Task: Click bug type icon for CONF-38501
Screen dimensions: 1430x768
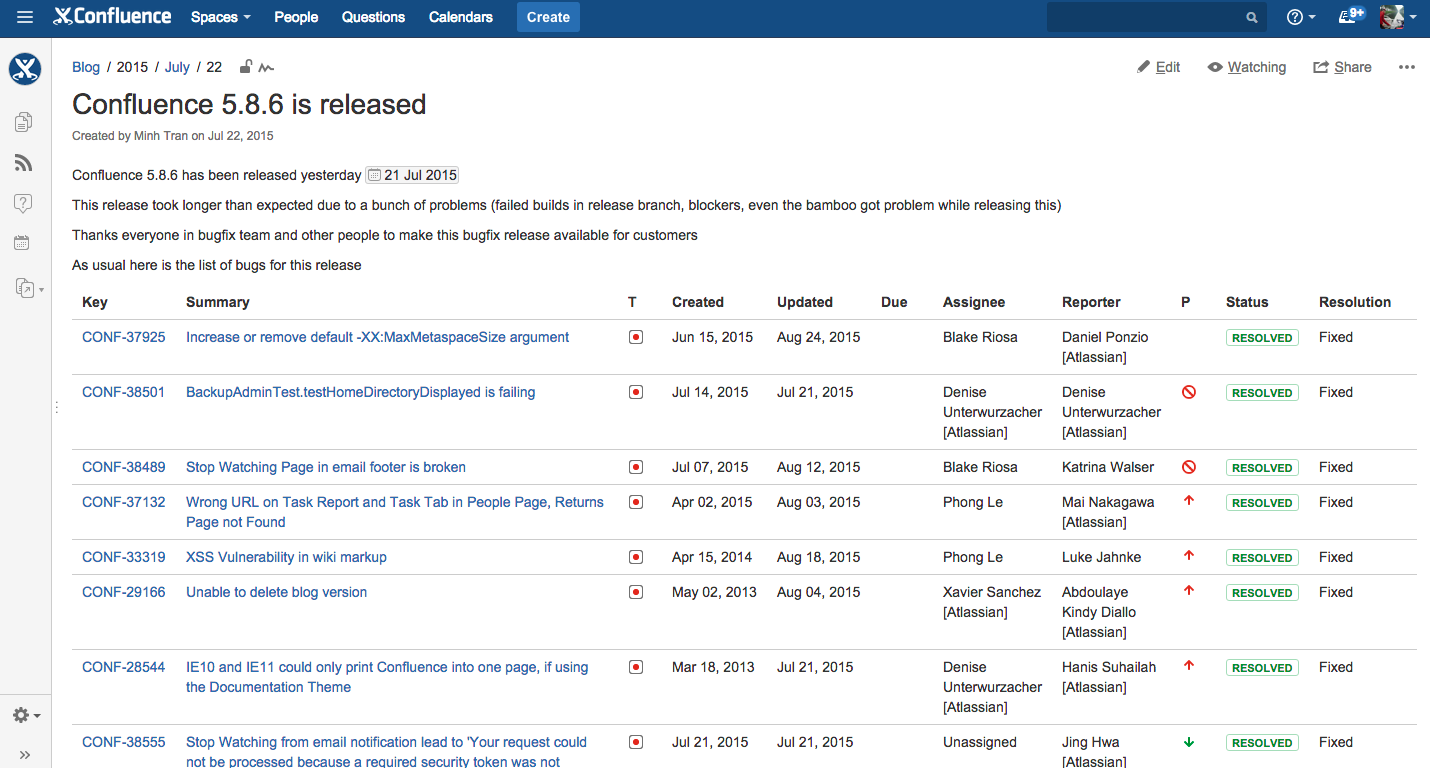Action: pos(635,392)
